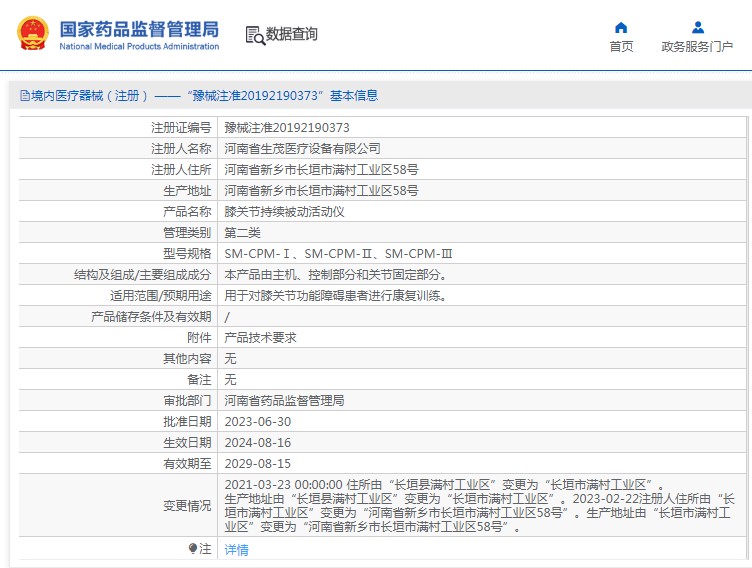
Task: Select 河南省生茂医疗设备有限公司 cell
Action: click(302, 149)
